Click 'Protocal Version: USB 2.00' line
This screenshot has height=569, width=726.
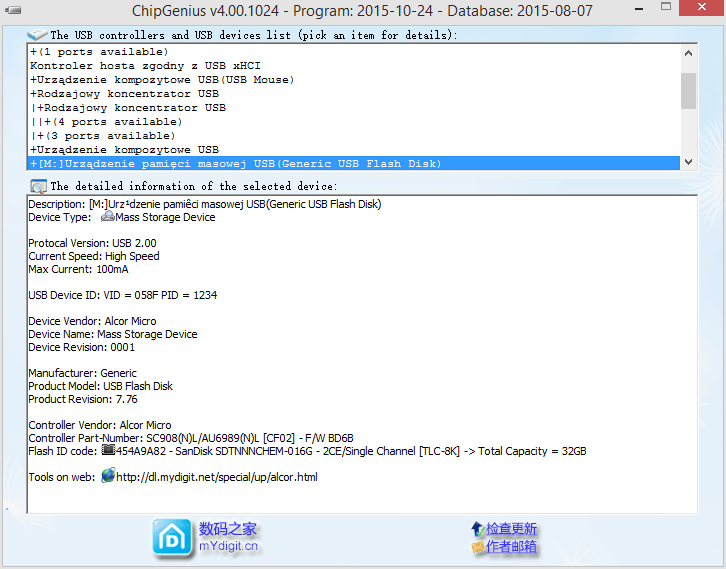coord(92,243)
